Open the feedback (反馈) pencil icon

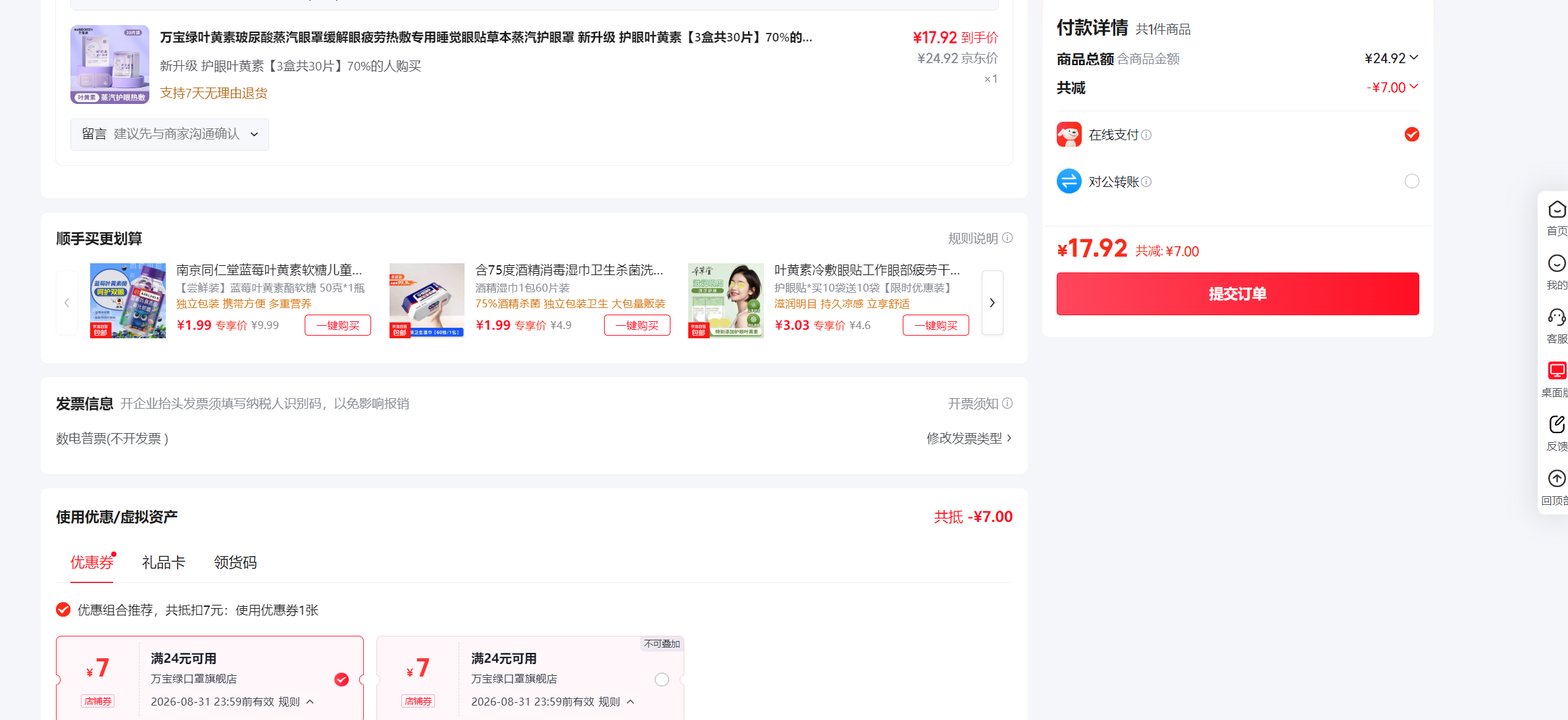coord(1557,424)
